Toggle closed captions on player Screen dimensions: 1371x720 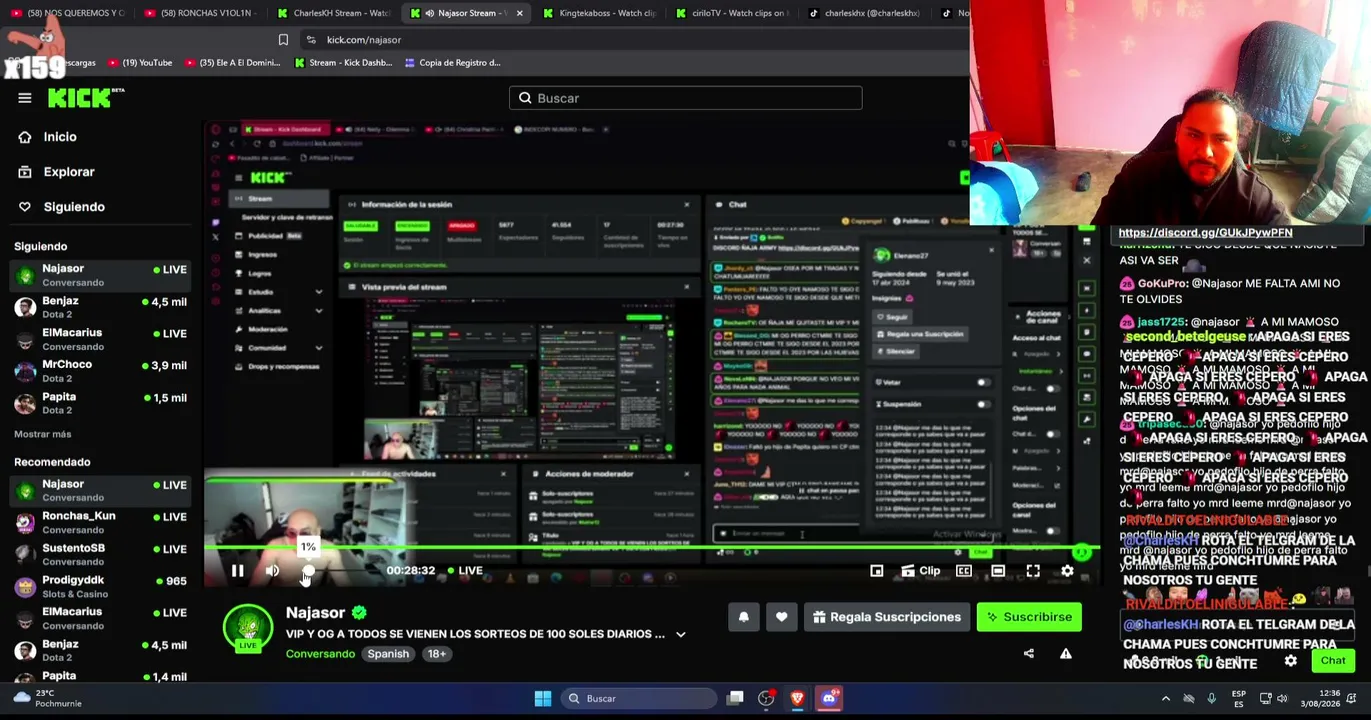point(964,571)
